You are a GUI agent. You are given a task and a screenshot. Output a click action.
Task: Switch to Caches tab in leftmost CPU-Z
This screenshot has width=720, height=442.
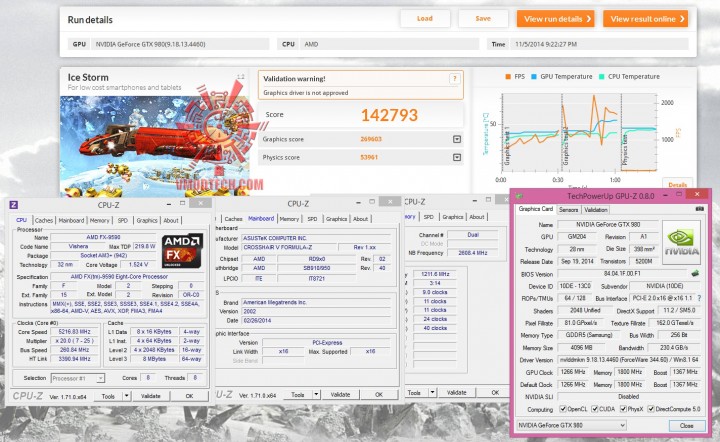[x=44, y=220]
